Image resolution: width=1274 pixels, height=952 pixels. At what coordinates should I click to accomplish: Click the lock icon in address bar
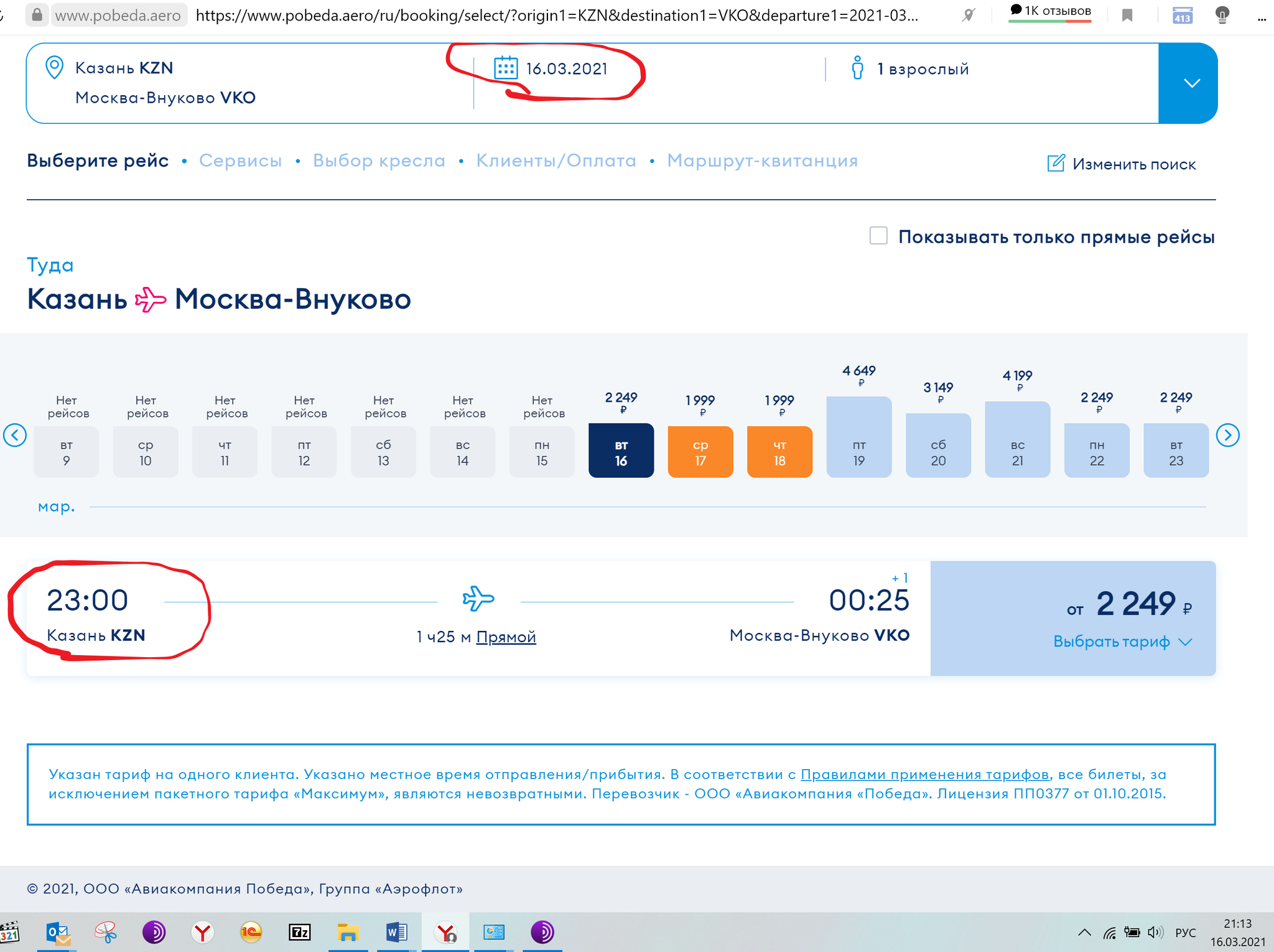[x=37, y=14]
